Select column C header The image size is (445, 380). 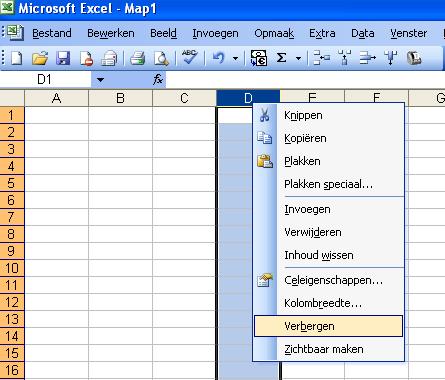point(184,98)
